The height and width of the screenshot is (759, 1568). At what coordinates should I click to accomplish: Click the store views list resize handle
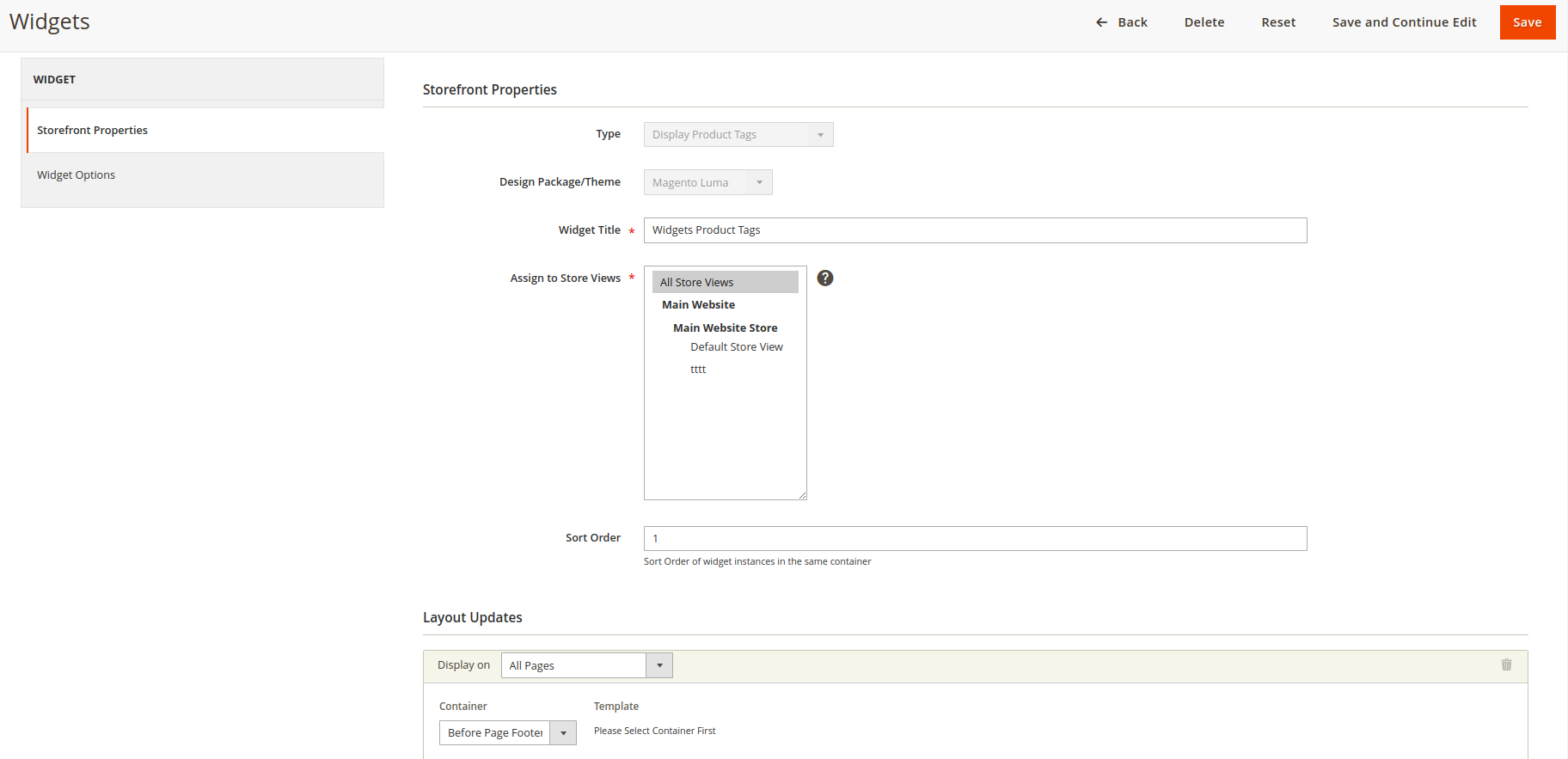tap(802, 495)
